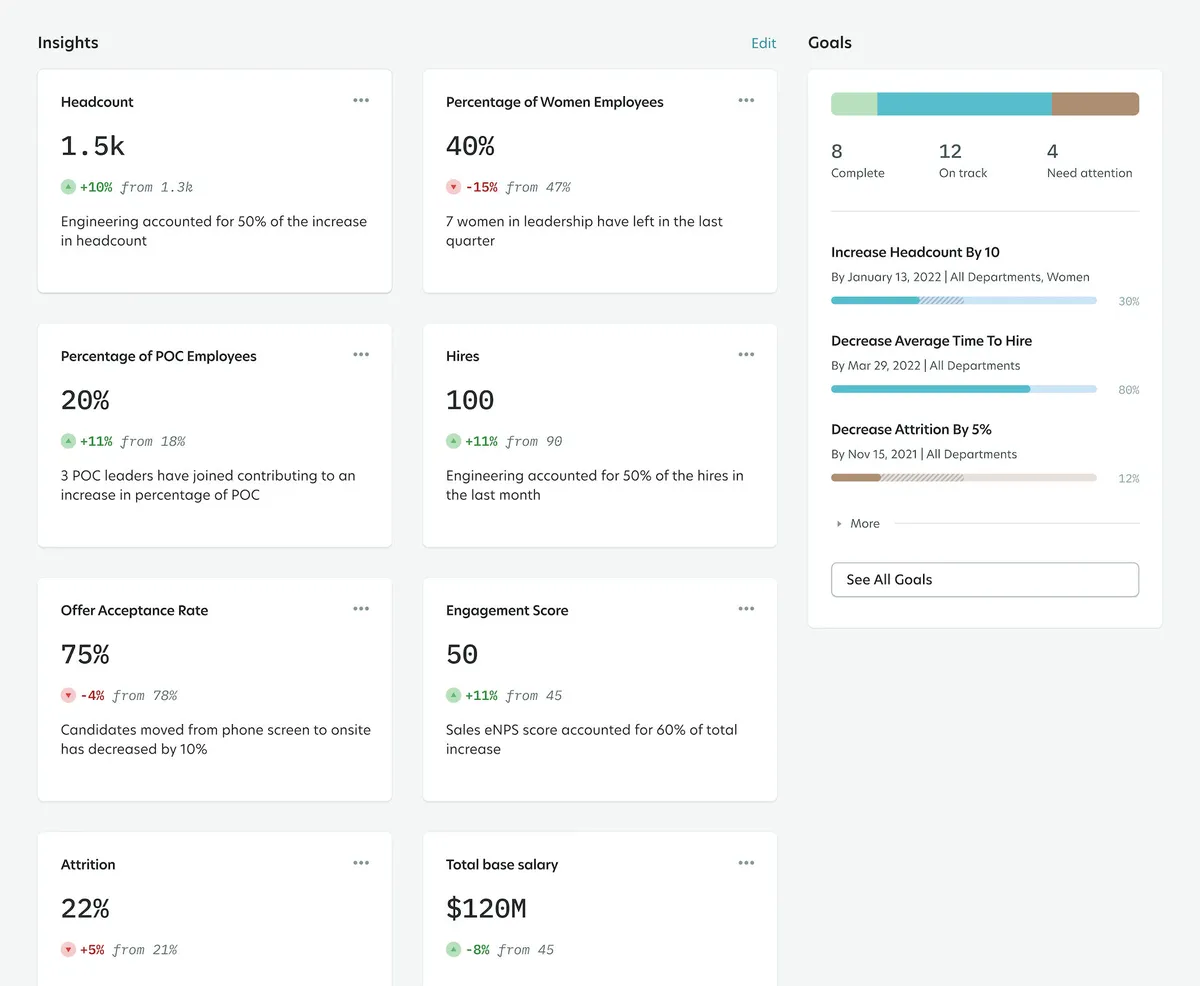This screenshot has width=1200, height=986.
Task: Click the Edit link for Insights
Action: (x=763, y=43)
